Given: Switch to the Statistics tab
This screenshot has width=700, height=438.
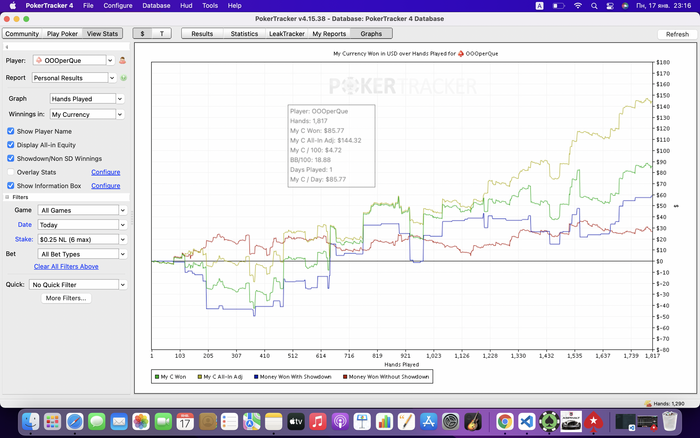Looking at the screenshot, I should click(x=244, y=33).
